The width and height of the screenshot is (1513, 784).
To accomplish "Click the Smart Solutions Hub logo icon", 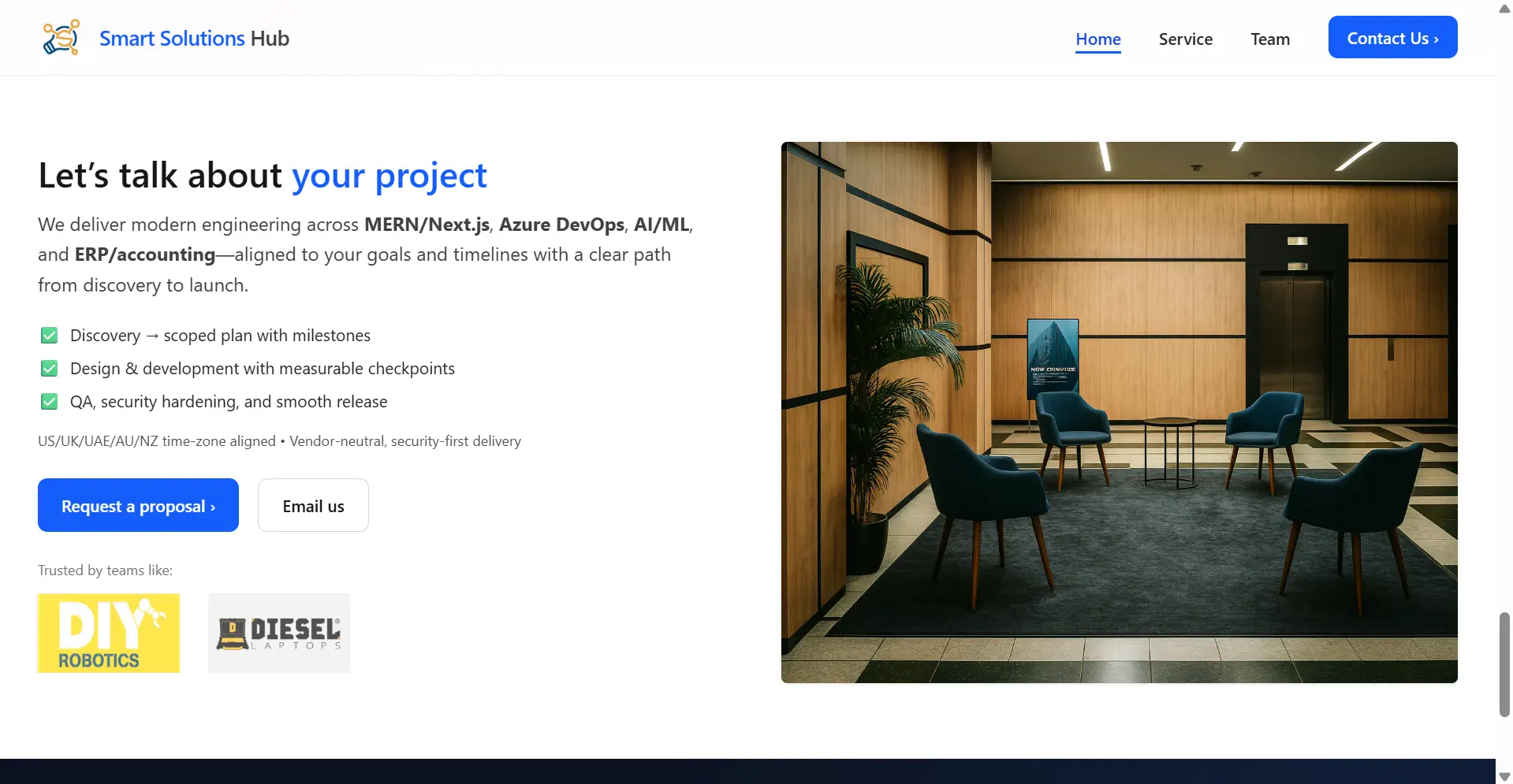I will point(61,36).
